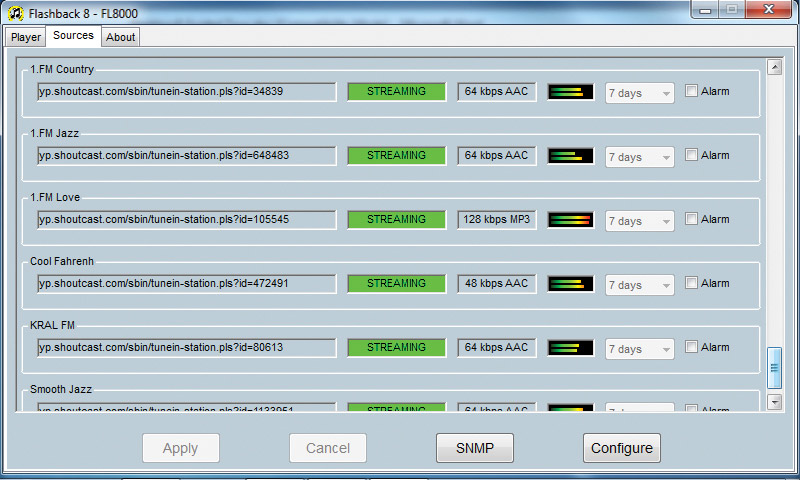Image resolution: width=800 pixels, height=480 pixels.
Task: Click the KRAL FM audio level meter
Action: pos(571,348)
